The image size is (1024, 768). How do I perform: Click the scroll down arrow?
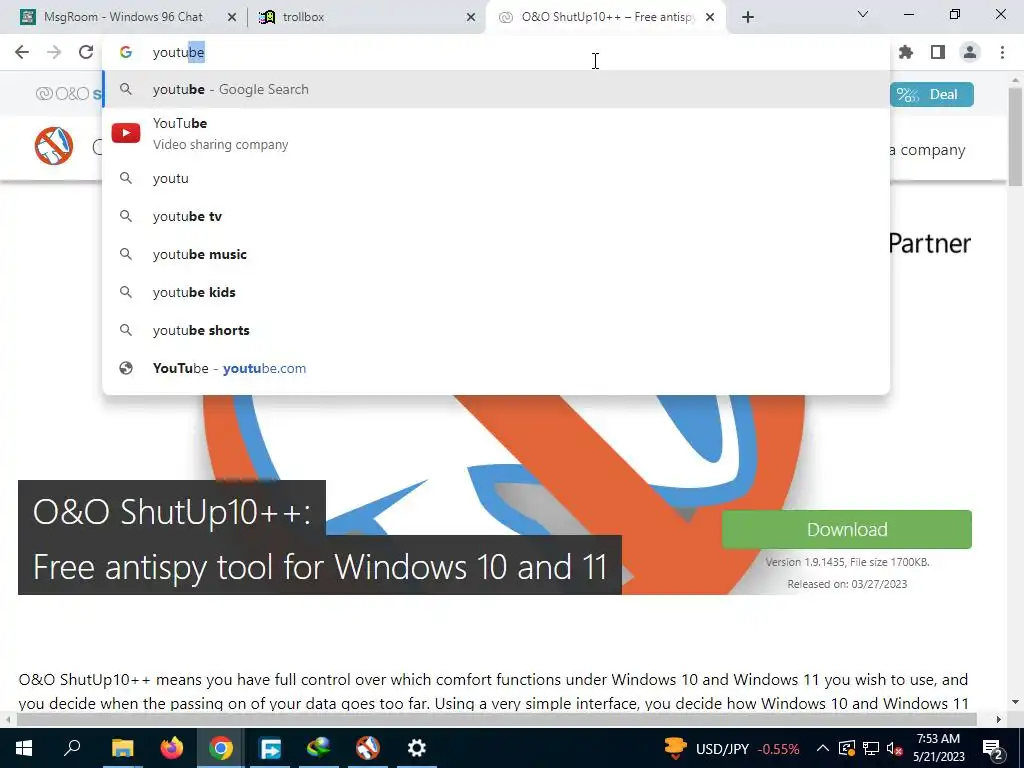(x=1016, y=703)
